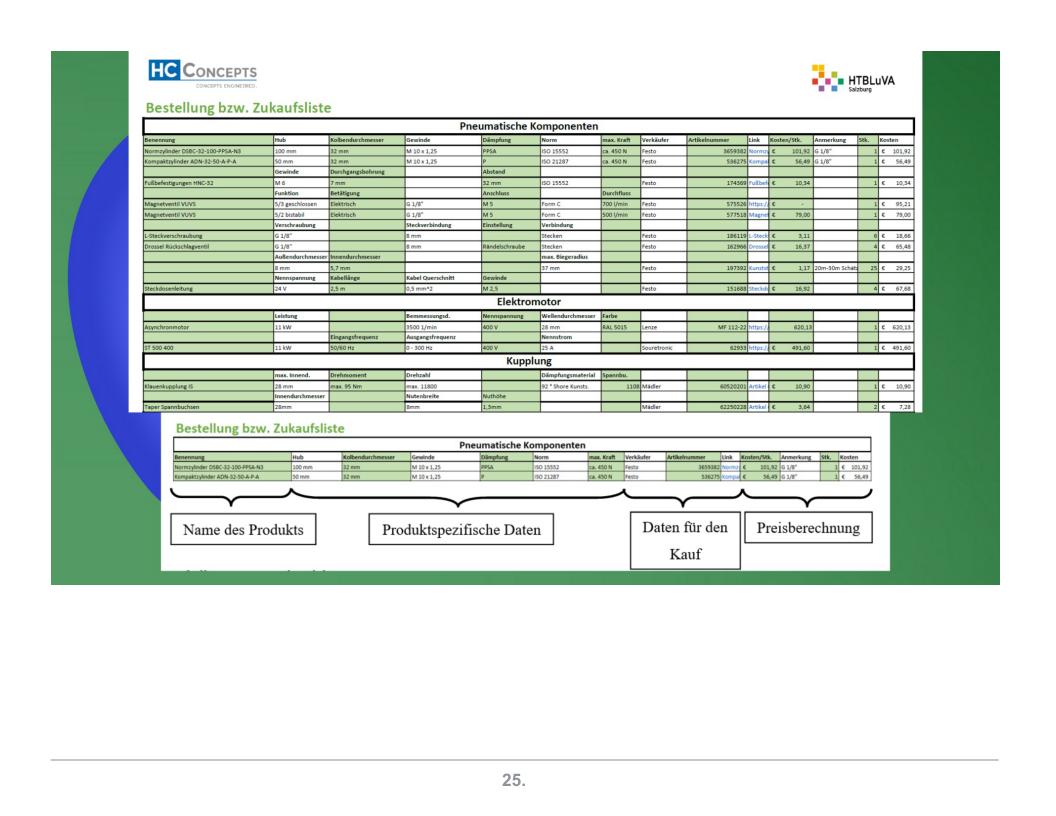Click the Elektromotor section header
1056x816 pixels.
click(x=527, y=300)
